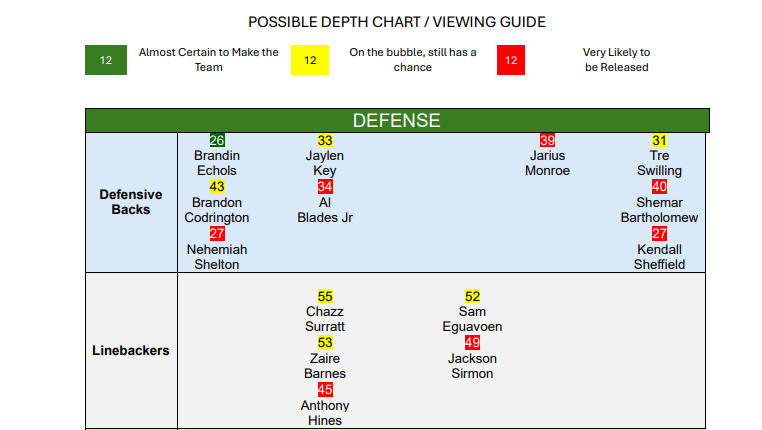Click yellow number 52 above Sam Eguavoen
Screen dimensions: 762x430
[x=472, y=296]
